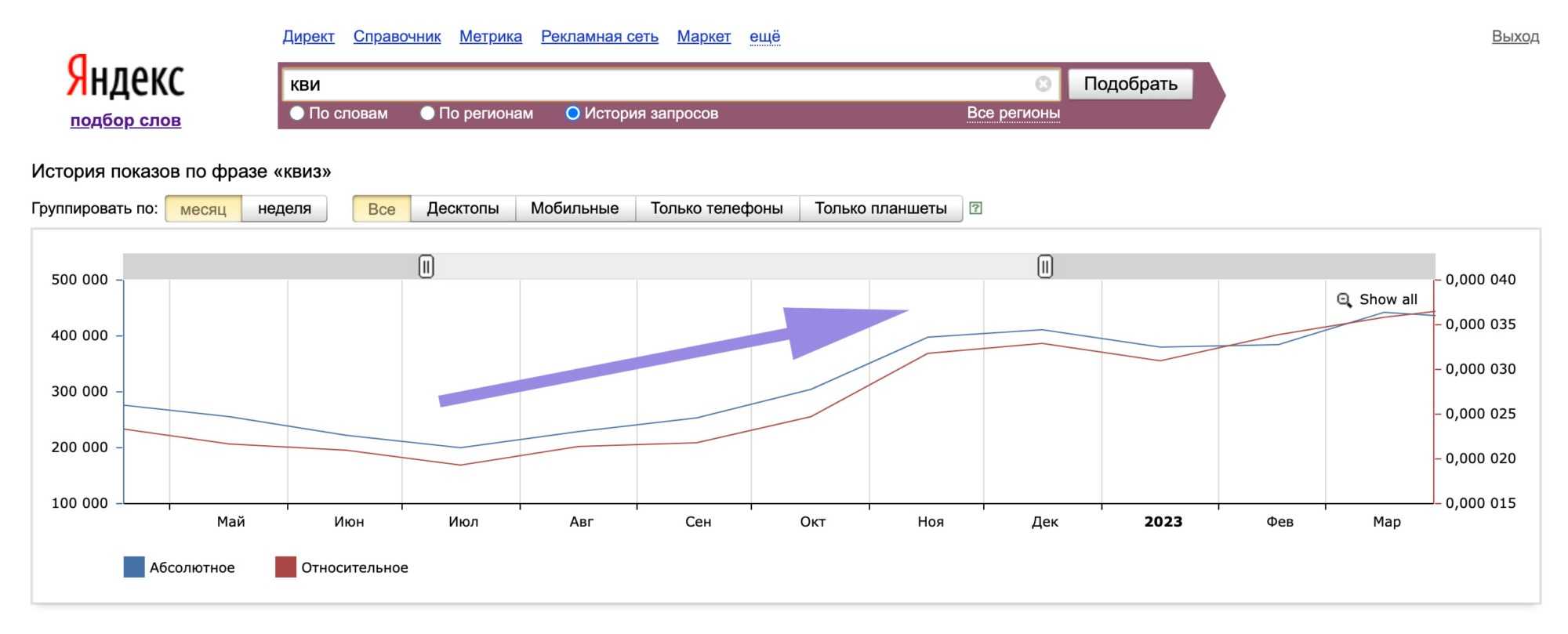The height and width of the screenshot is (634, 1568).
Task: Clear the search field with the X icon
Action: (x=1043, y=84)
